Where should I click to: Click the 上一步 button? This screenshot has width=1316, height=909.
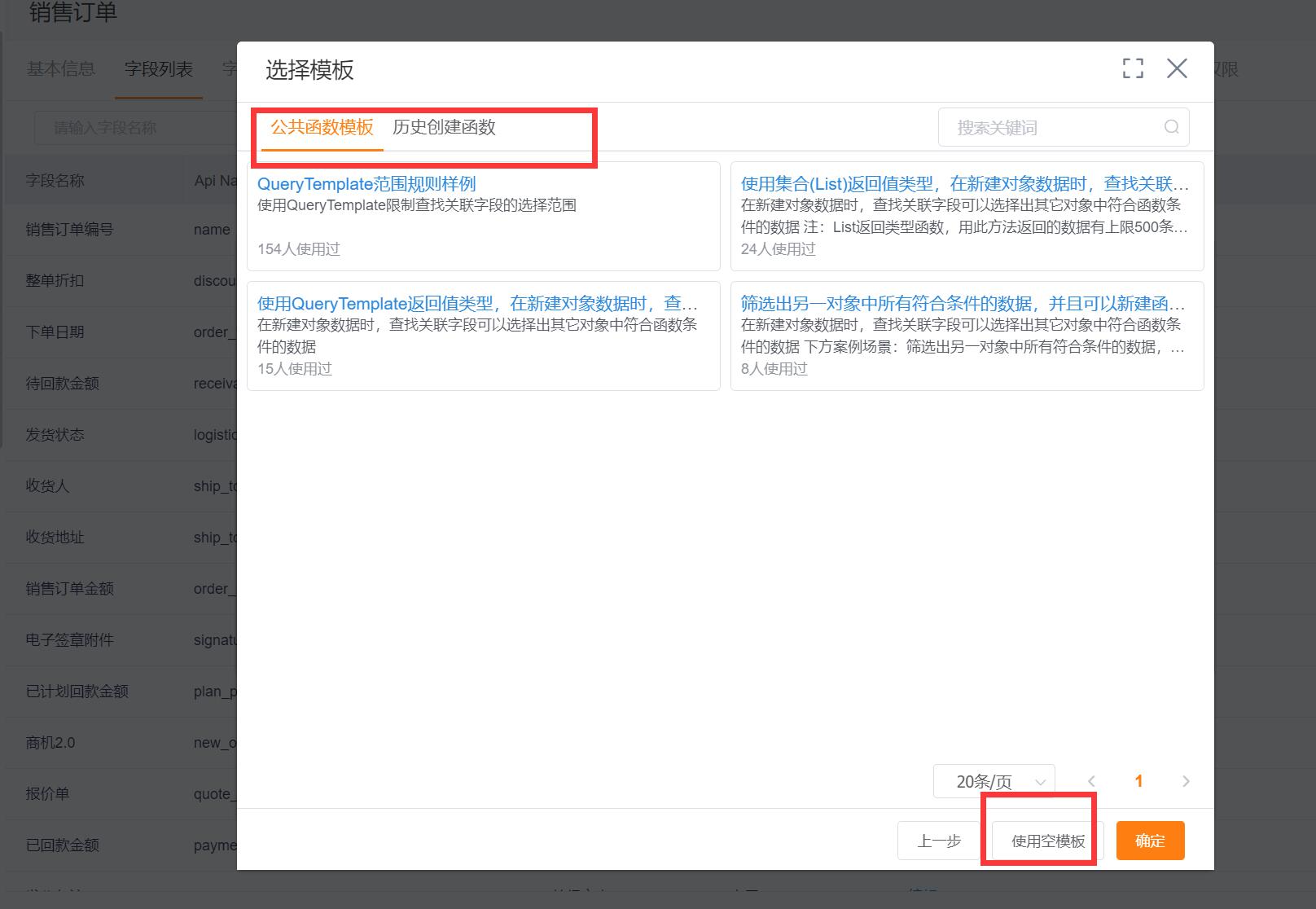(x=939, y=841)
